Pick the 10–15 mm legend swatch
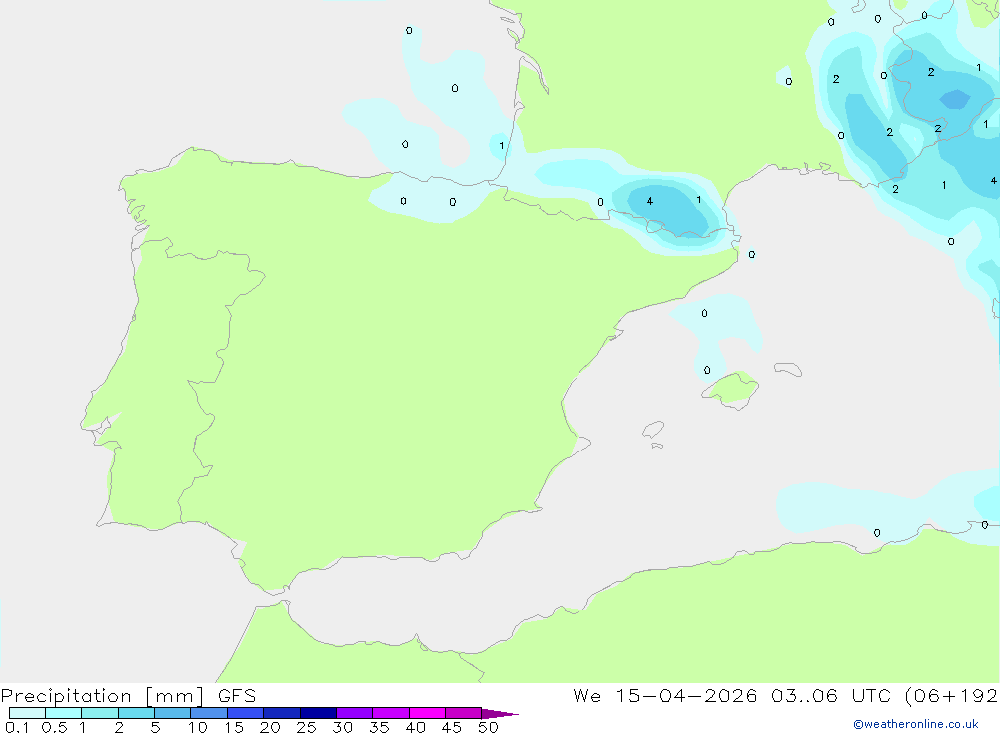Image resolution: width=1000 pixels, height=733 pixels. tap(209, 713)
